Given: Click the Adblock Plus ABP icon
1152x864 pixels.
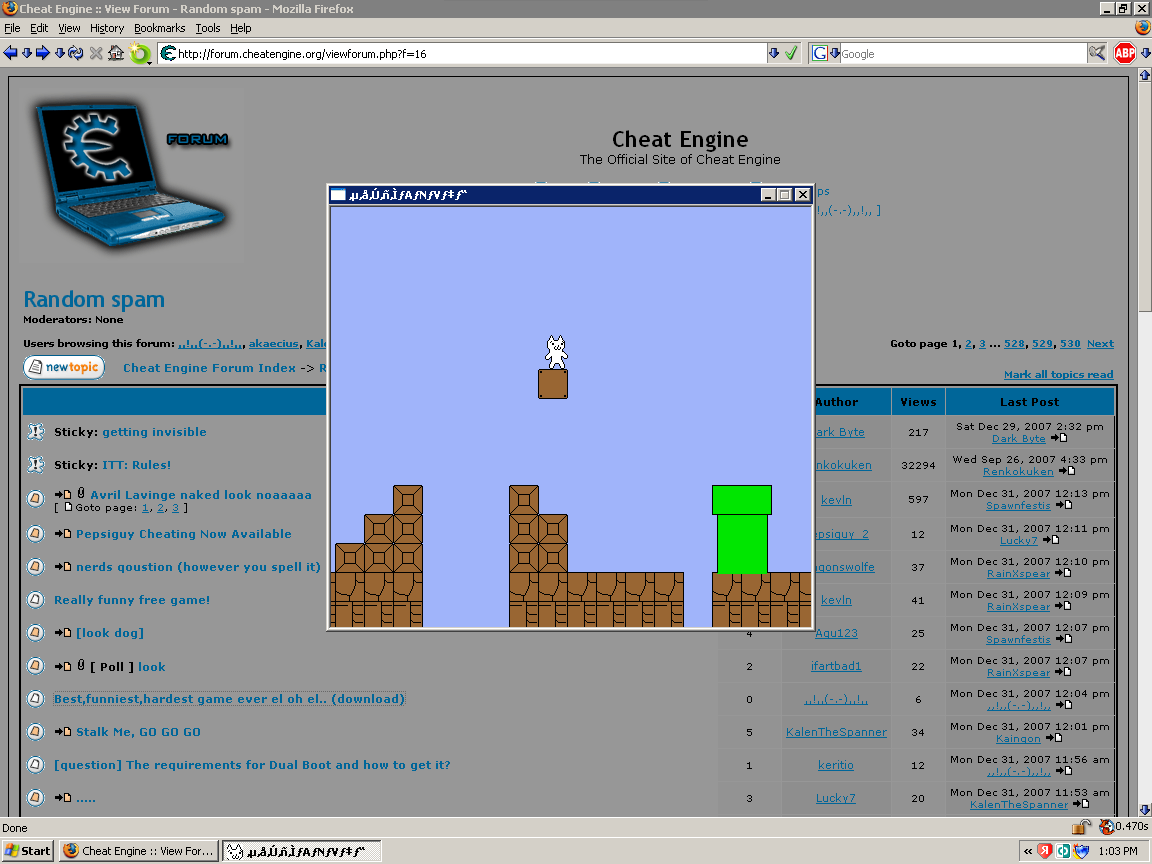Looking at the screenshot, I should 1125,53.
